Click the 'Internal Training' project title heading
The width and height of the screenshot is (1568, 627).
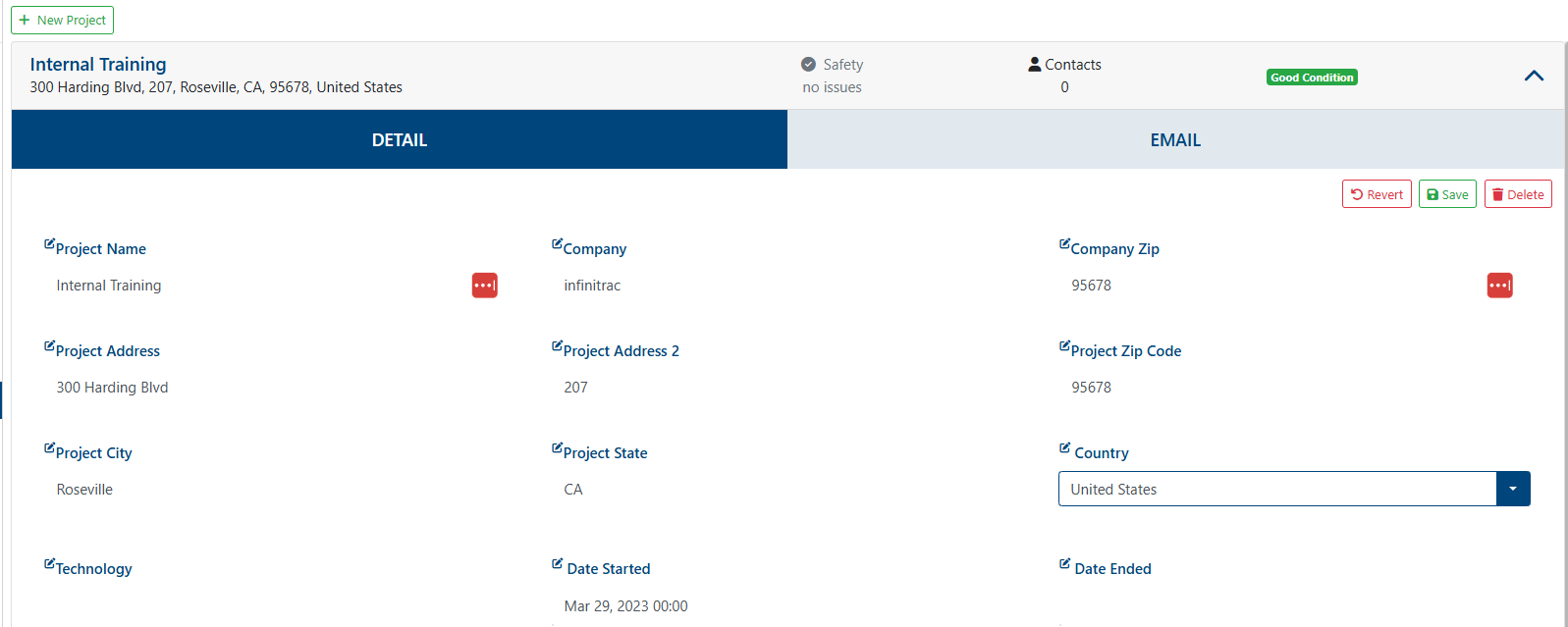pos(98,65)
